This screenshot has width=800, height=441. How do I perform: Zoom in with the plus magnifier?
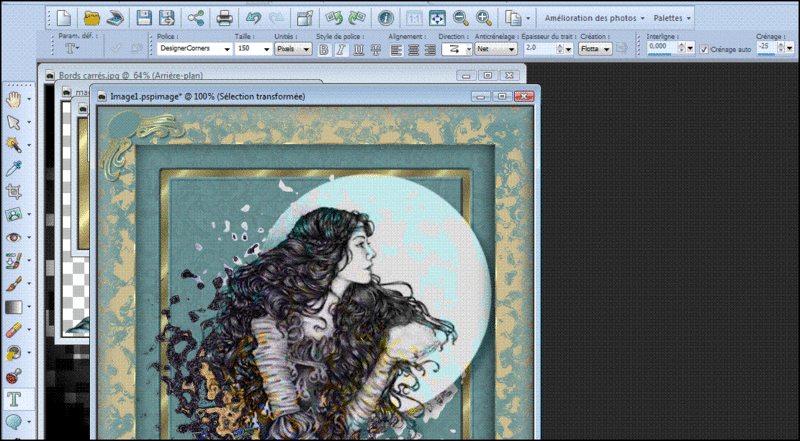(x=484, y=18)
